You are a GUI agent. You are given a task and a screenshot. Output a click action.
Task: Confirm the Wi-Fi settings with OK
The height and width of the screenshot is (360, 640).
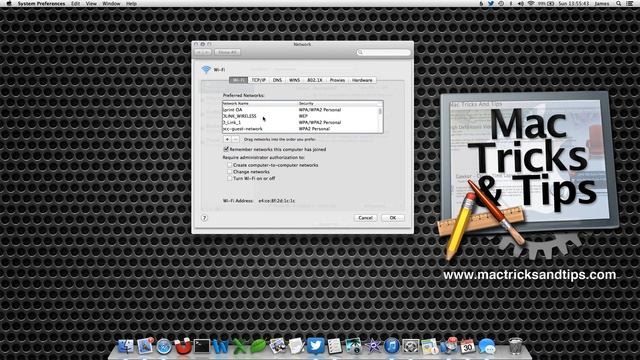pyautogui.click(x=393, y=218)
